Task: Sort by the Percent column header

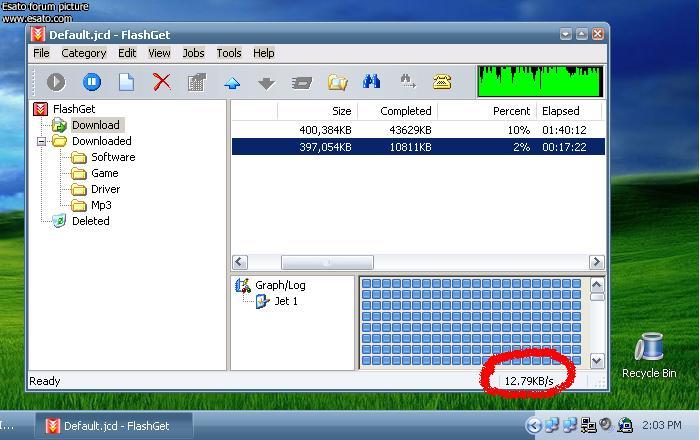Action: click(487, 111)
